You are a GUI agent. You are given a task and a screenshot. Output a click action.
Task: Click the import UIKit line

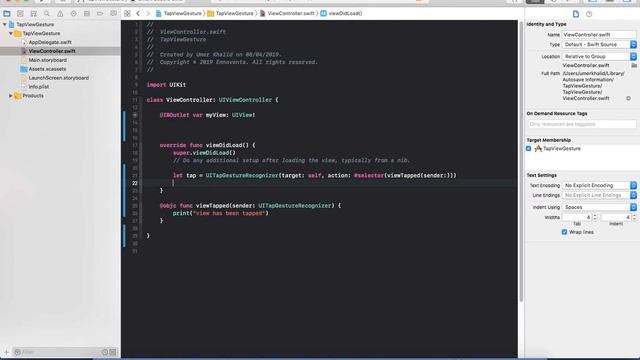click(x=166, y=85)
